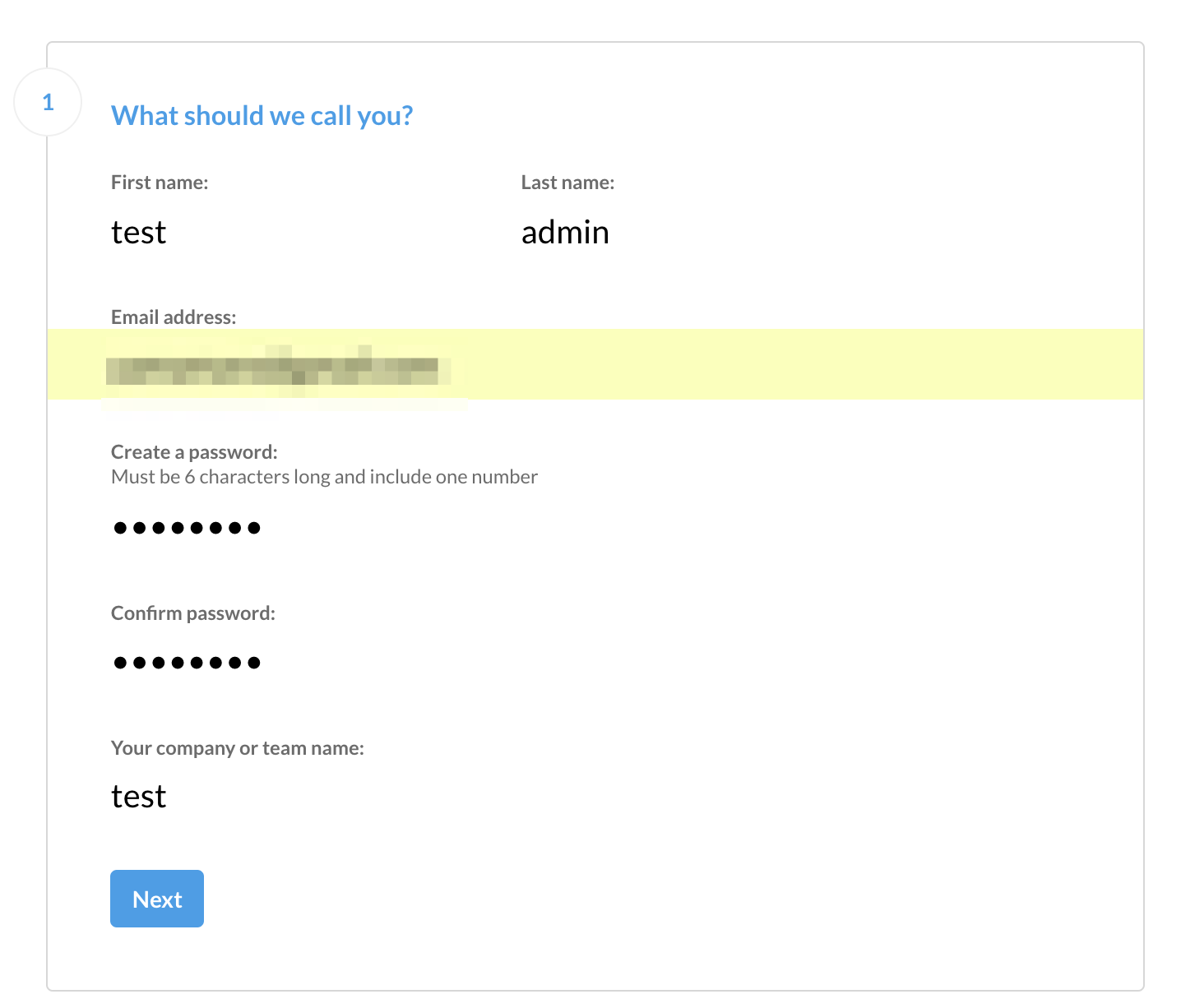Click the 'Your company or team name:' label

[238, 748]
